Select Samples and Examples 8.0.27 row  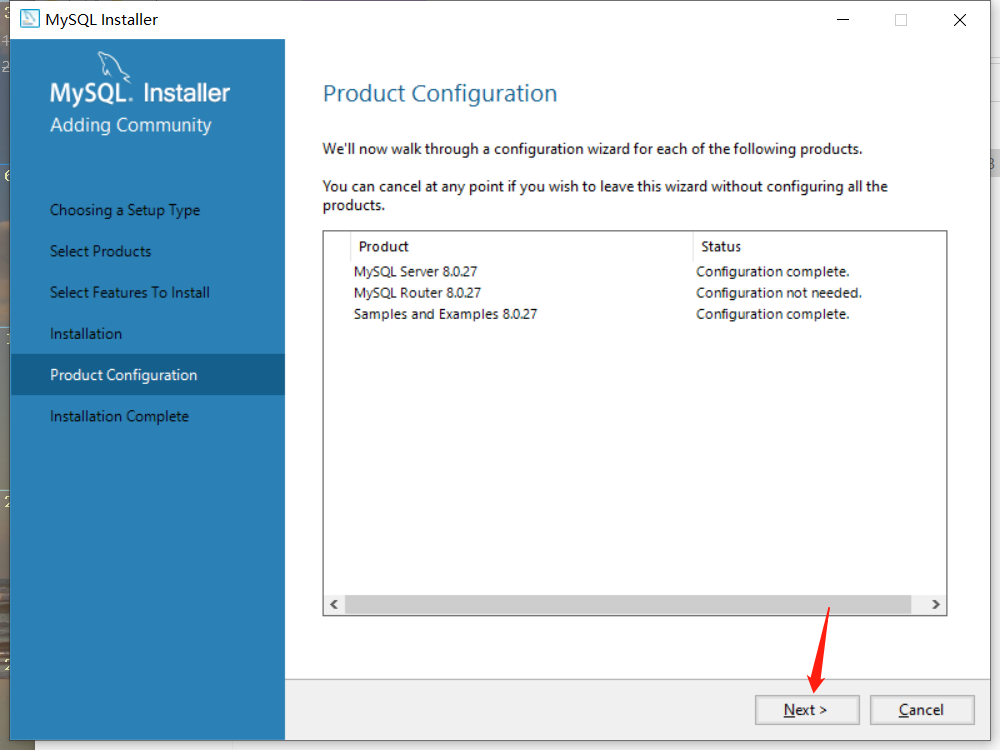click(x=635, y=314)
